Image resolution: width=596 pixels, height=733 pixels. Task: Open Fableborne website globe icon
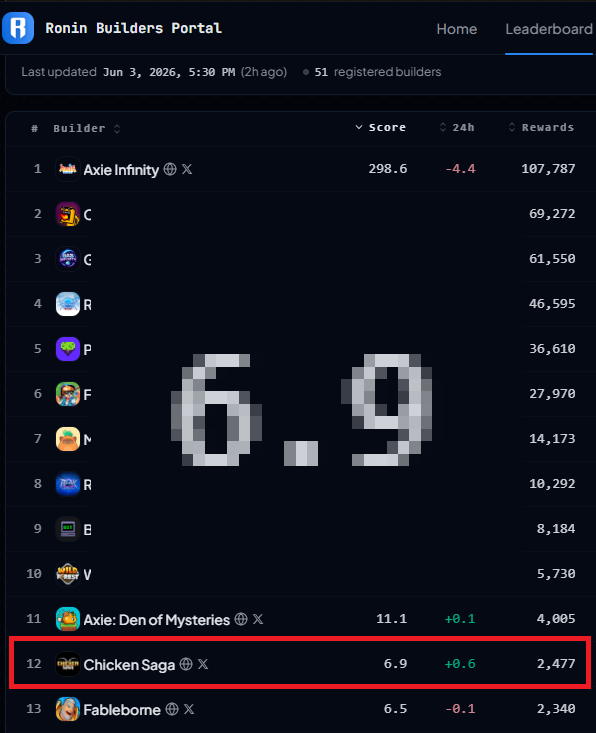(172, 709)
